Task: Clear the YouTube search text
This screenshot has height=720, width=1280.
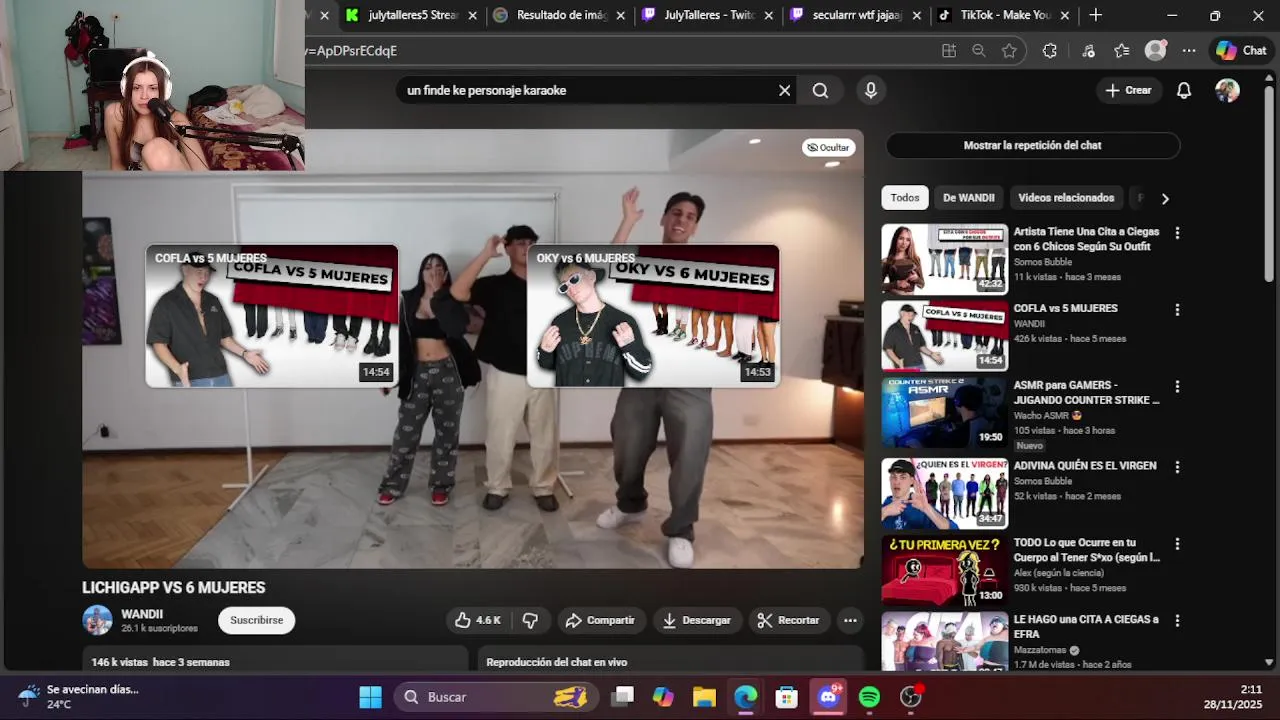Action: [x=785, y=90]
